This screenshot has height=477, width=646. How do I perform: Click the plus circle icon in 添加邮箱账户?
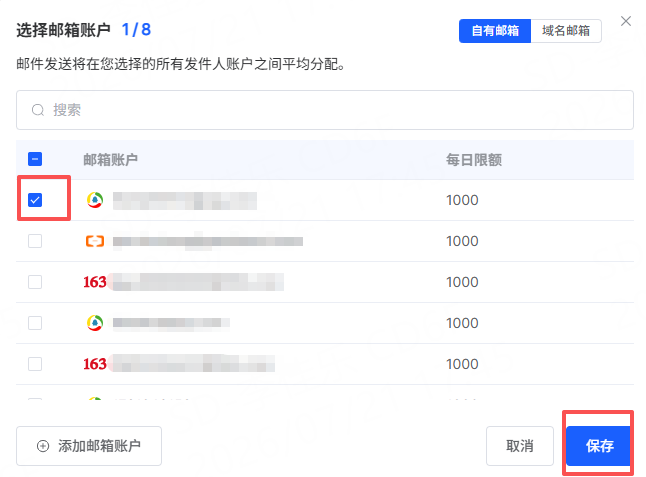[43, 446]
